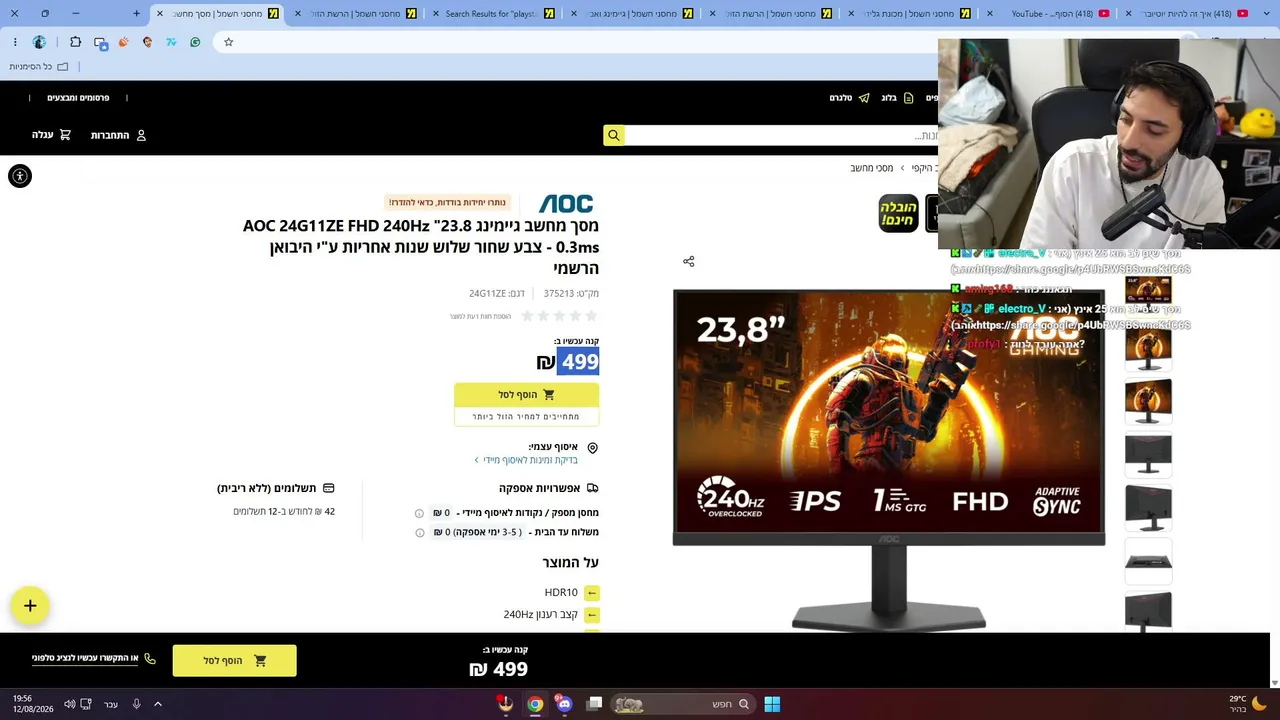The image size is (1280, 720).
Task: Open the Chrome profile avatar
Action: (39, 42)
